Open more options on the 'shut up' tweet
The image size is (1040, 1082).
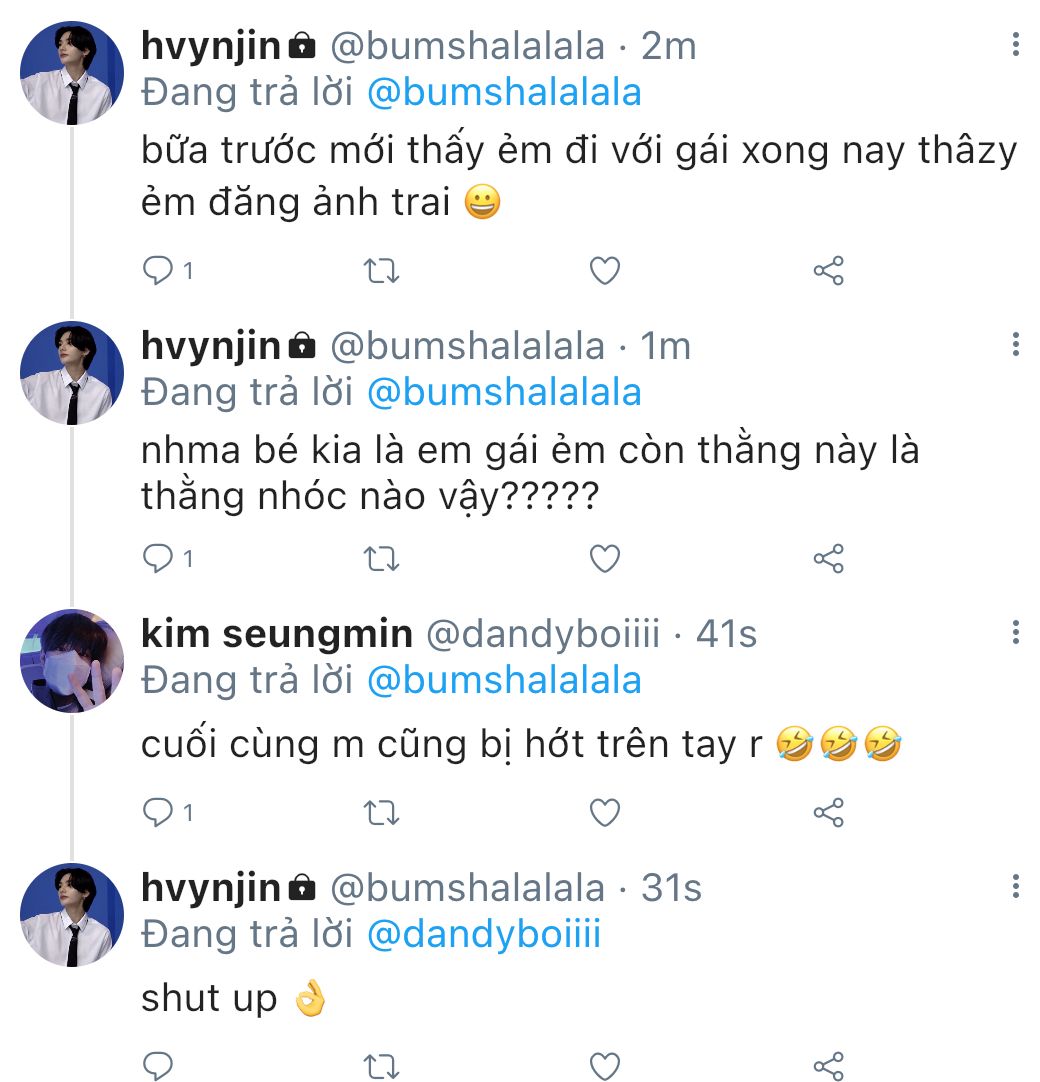[x=1016, y=886]
